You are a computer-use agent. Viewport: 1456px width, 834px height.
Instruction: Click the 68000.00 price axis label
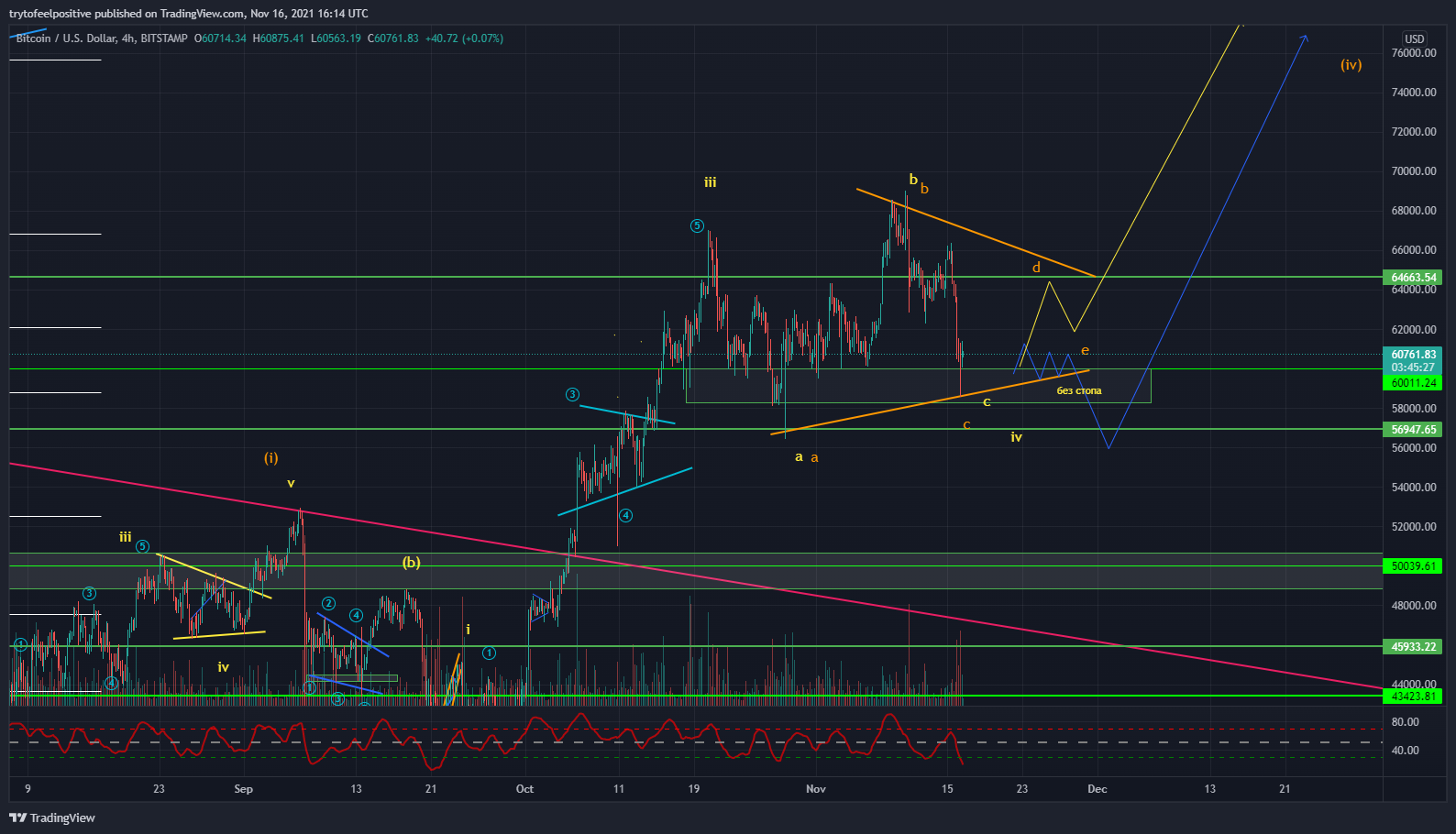tap(1414, 211)
